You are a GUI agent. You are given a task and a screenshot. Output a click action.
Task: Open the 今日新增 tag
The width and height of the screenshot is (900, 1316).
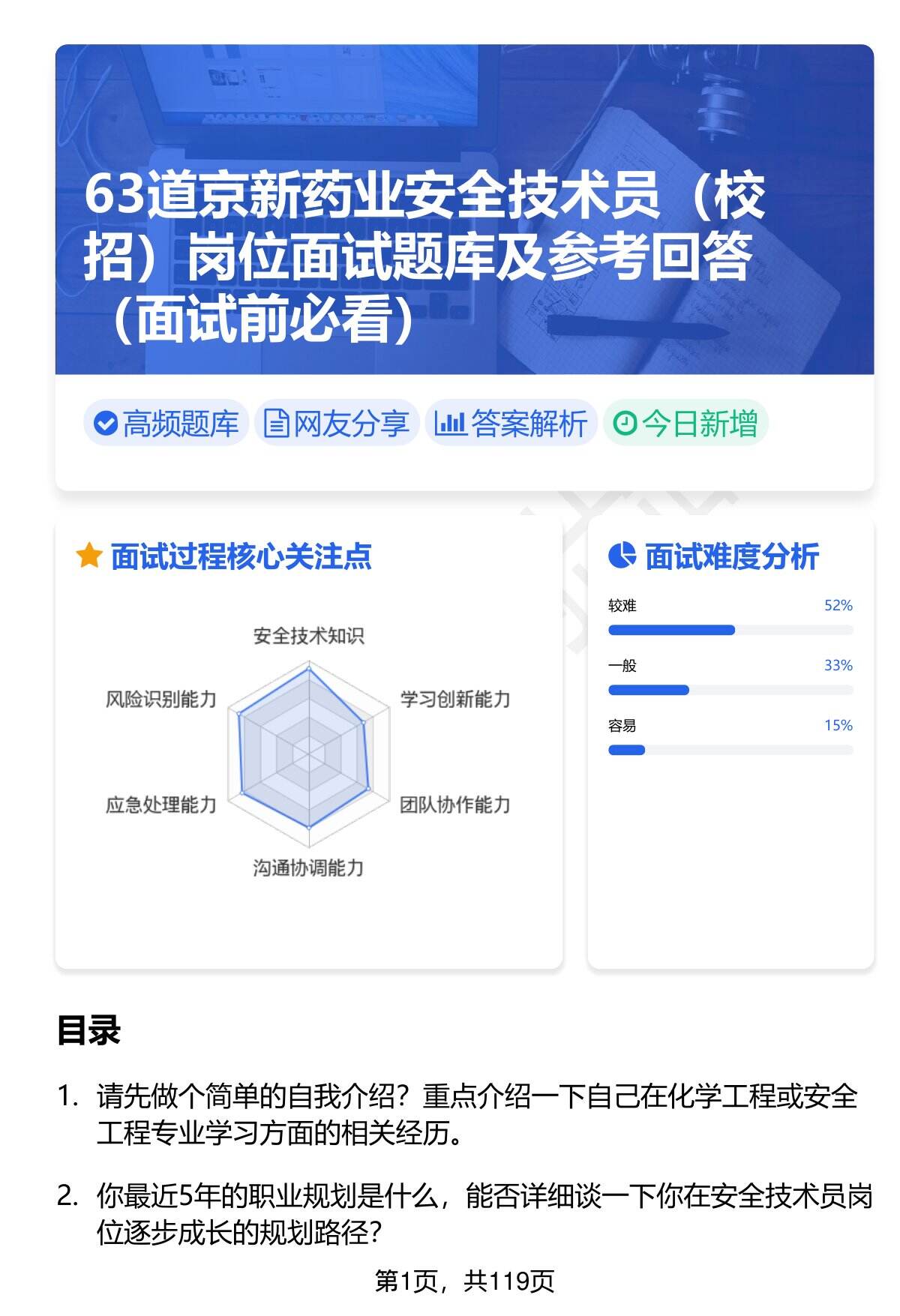pos(686,424)
